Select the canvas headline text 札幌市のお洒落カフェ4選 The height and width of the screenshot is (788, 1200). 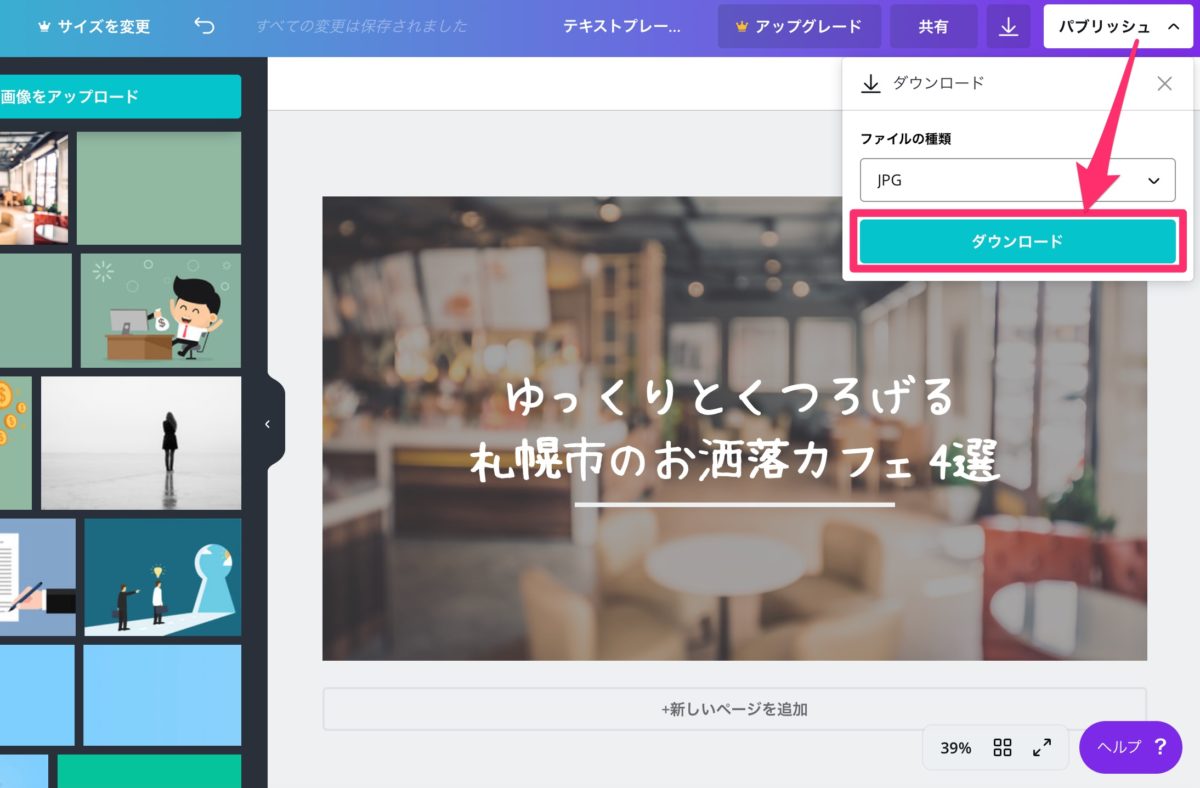[x=736, y=463]
